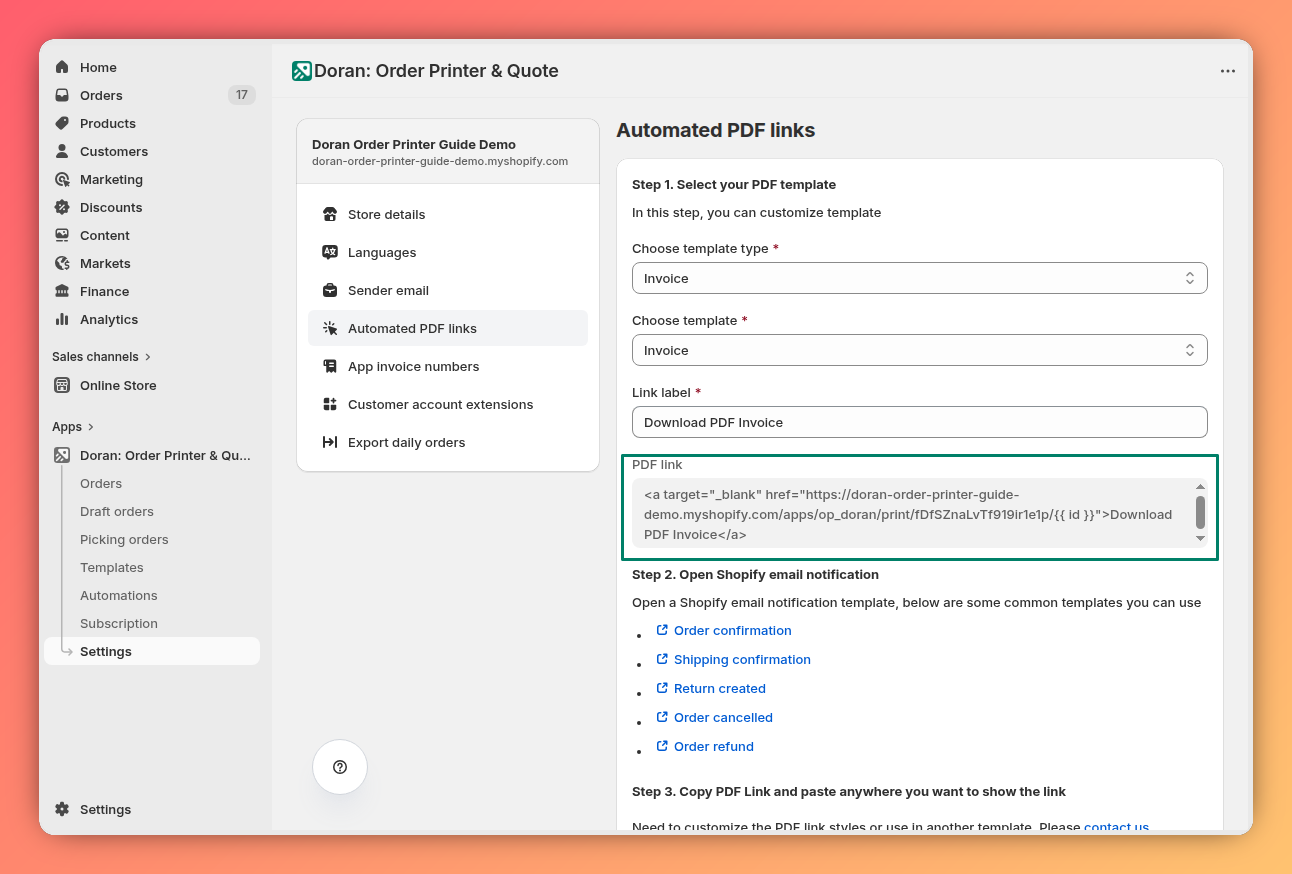
Task: Open the help question mark button
Action: (340, 767)
